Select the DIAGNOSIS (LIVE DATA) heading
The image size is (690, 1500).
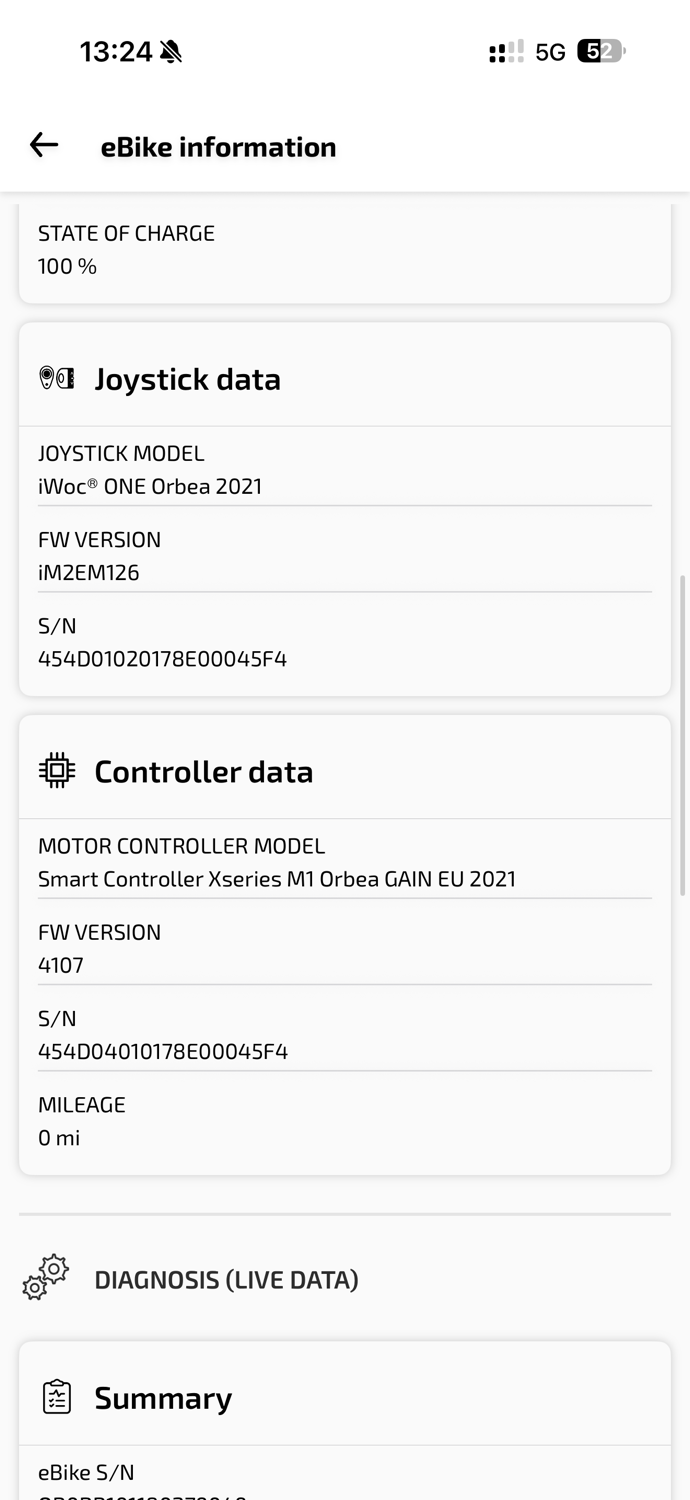226,1279
